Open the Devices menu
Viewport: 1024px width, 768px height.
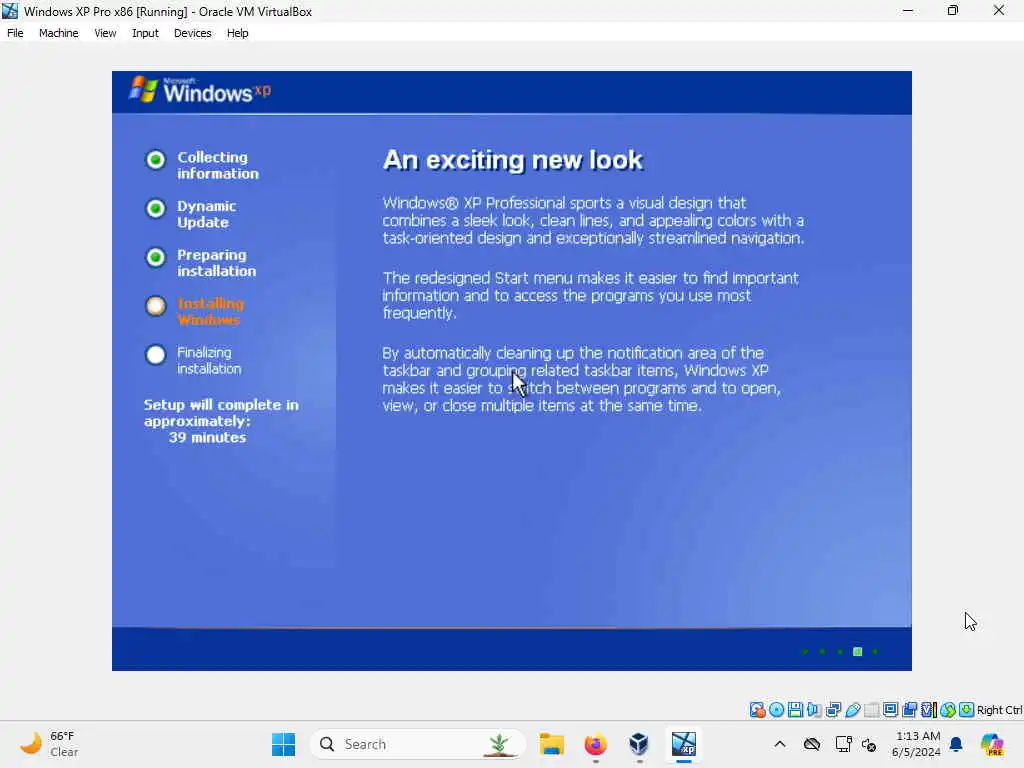(192, 33)
